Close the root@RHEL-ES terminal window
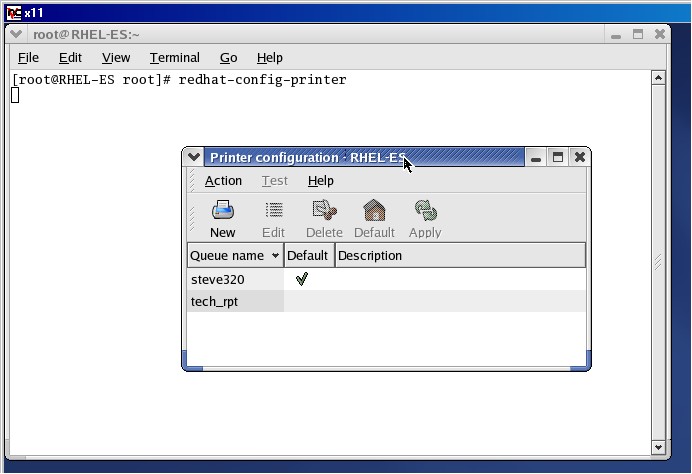The image size is (692, 474). click(x=660, y=34)
